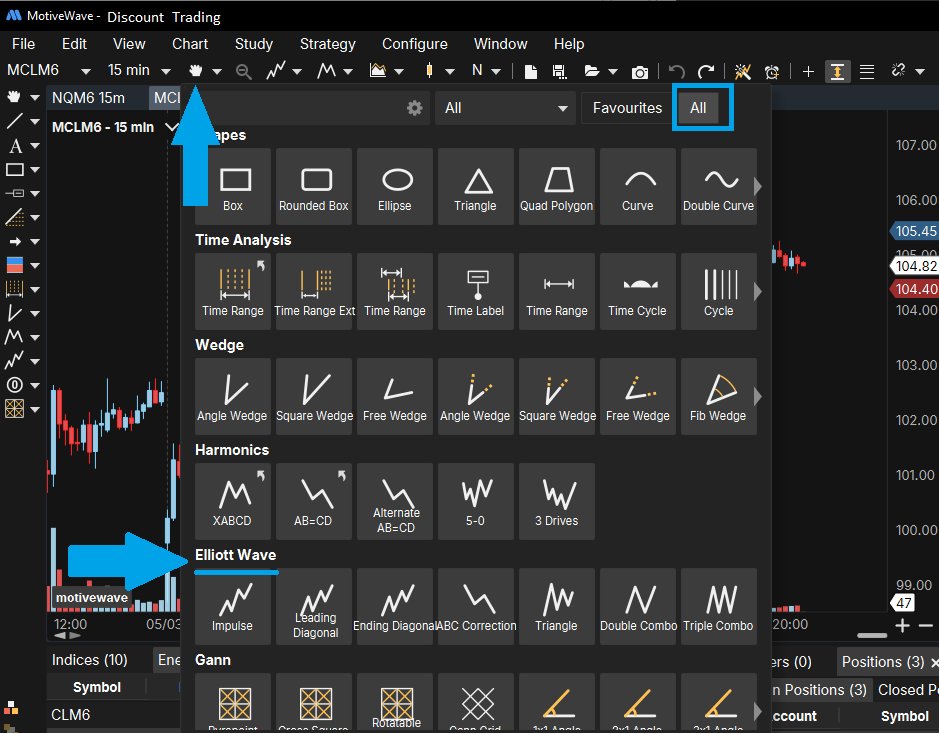Select the Square Wedge without dots
The width and height of the screenshot is (939, 734).
point(314,396)
